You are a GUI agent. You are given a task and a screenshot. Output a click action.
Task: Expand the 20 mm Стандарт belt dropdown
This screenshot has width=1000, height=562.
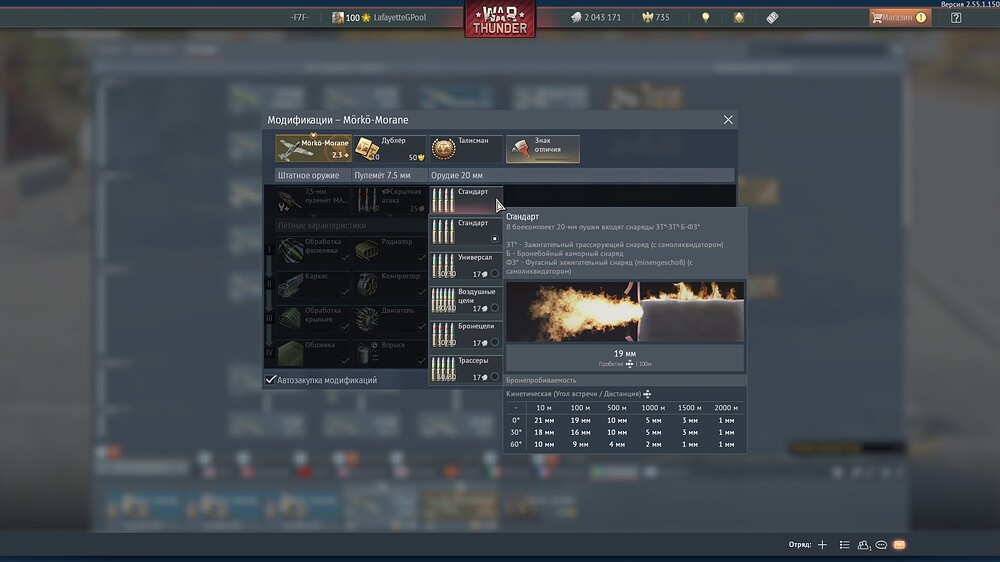pos(466,200)
